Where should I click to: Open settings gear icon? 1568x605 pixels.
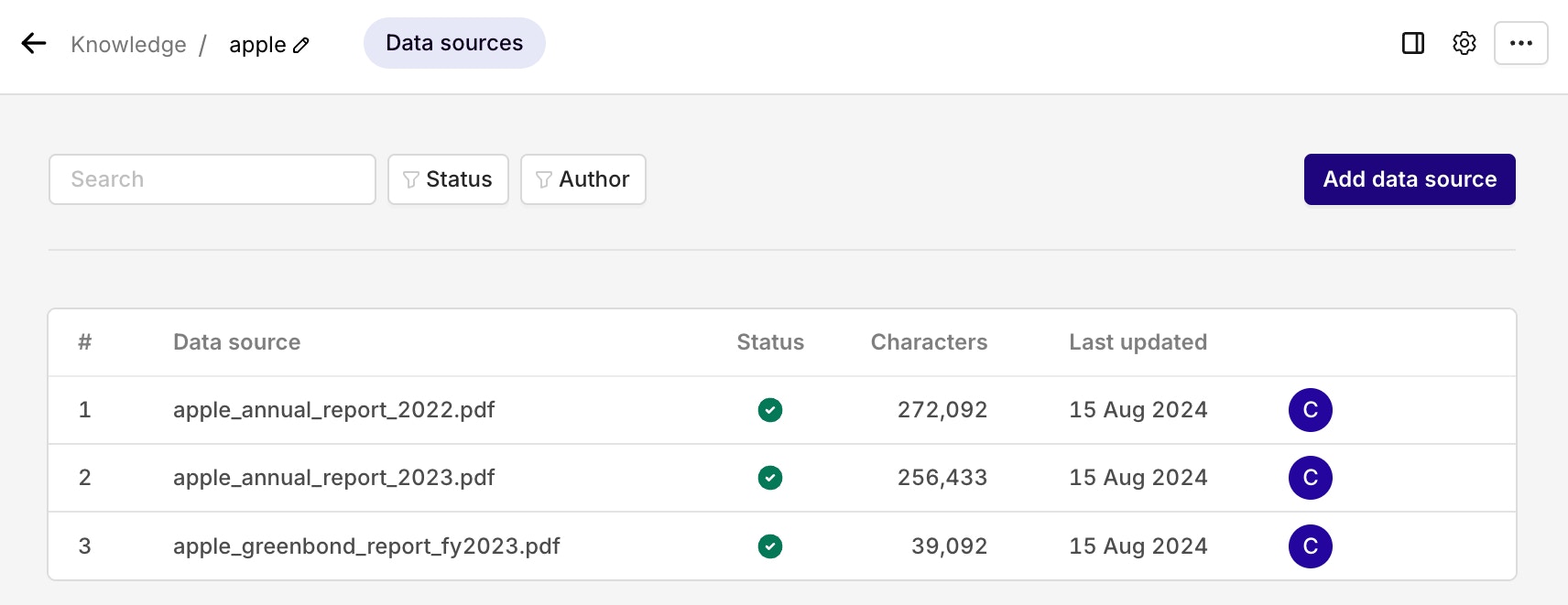[x=1465, y=43]
